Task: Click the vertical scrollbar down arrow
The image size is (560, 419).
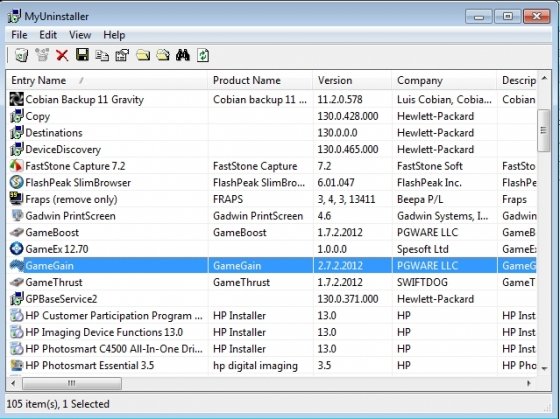Action: click(544, 368)
